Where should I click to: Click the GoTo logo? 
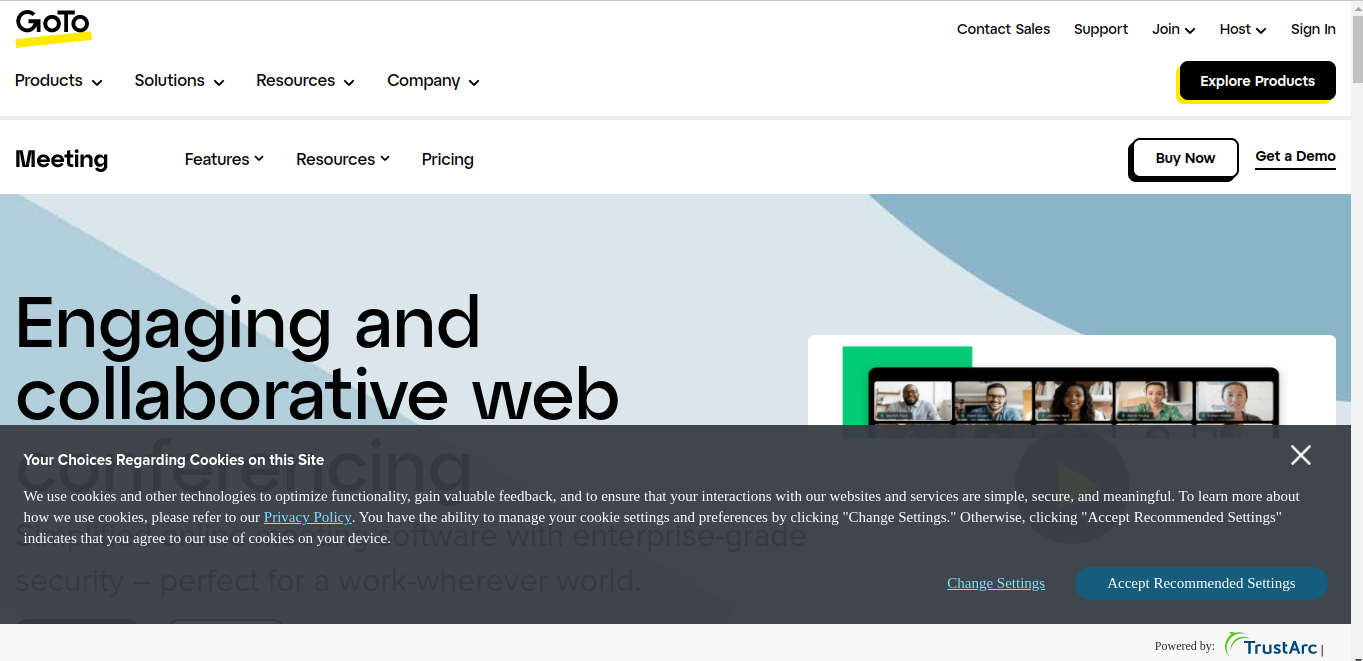53,27
